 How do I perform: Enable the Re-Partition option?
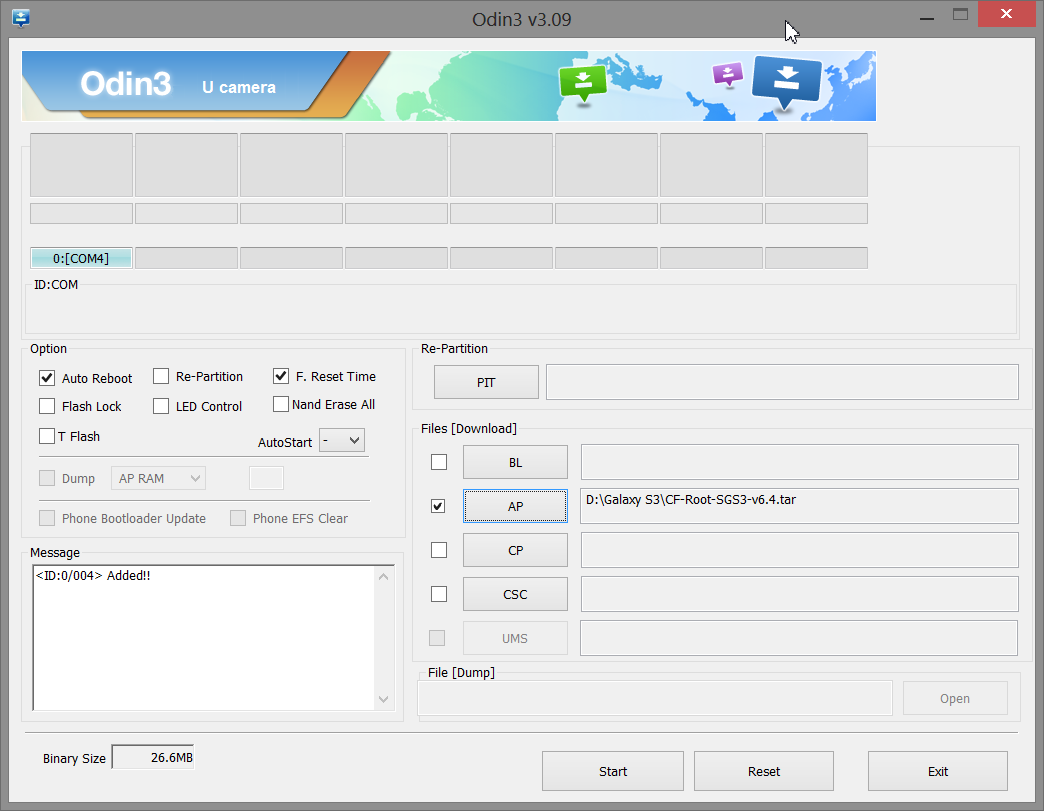pos(161,376)
